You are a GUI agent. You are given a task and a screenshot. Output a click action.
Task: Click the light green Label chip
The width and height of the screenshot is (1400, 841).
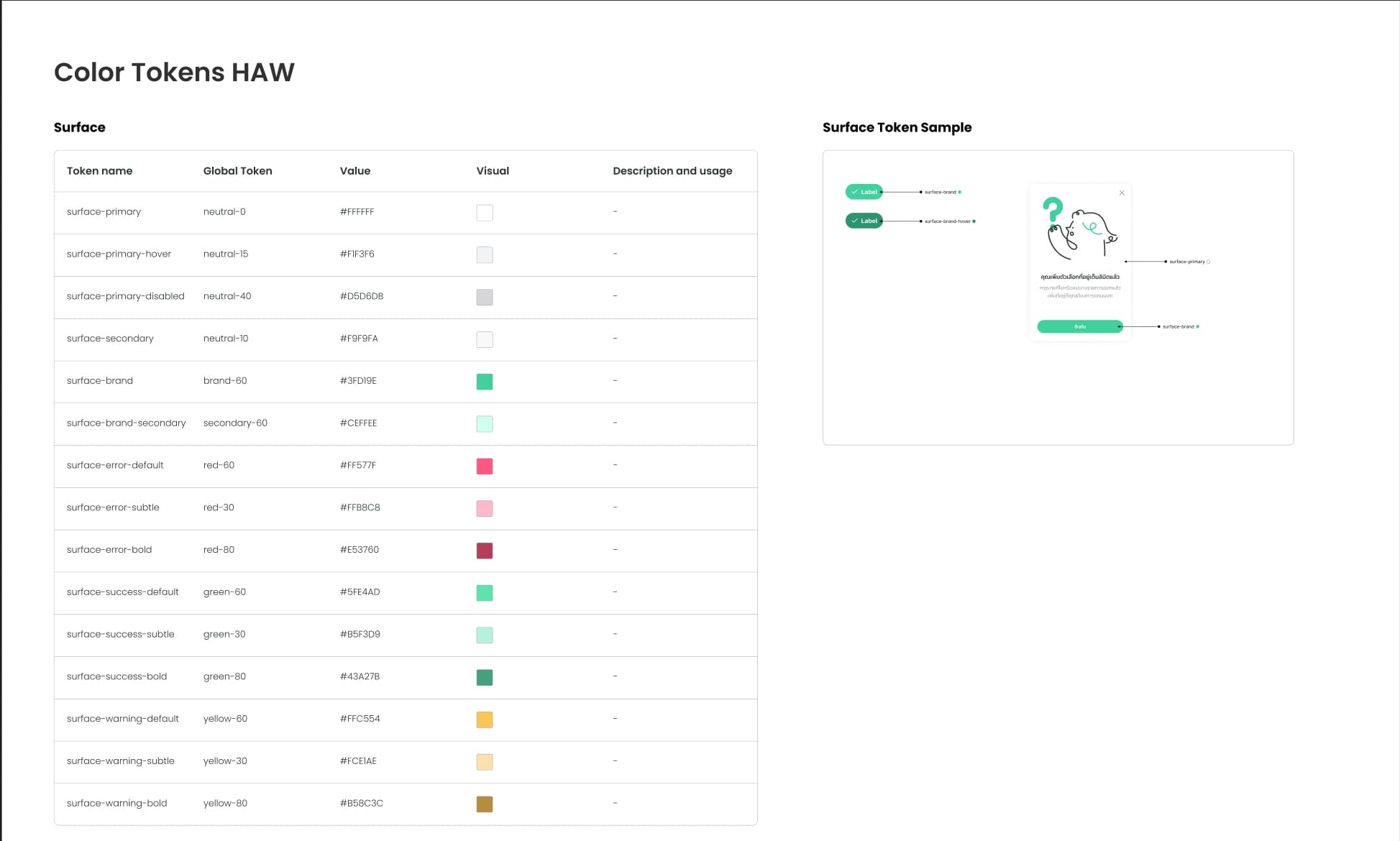point(864,192)
